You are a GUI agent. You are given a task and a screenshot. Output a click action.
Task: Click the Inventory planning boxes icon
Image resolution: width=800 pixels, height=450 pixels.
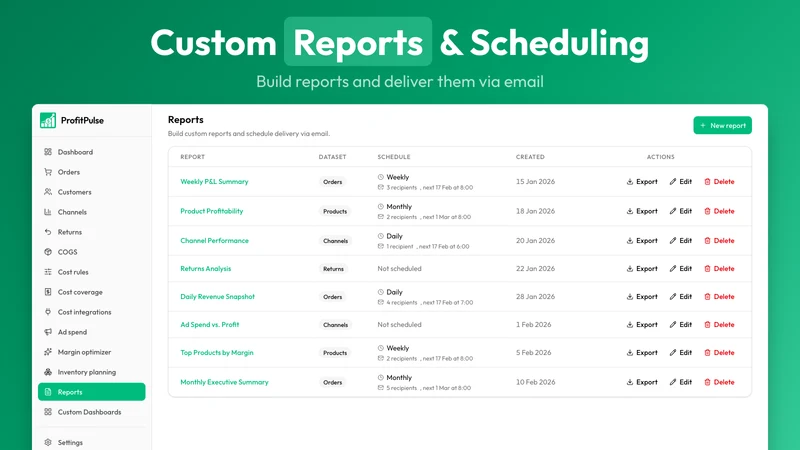[48, 372]
